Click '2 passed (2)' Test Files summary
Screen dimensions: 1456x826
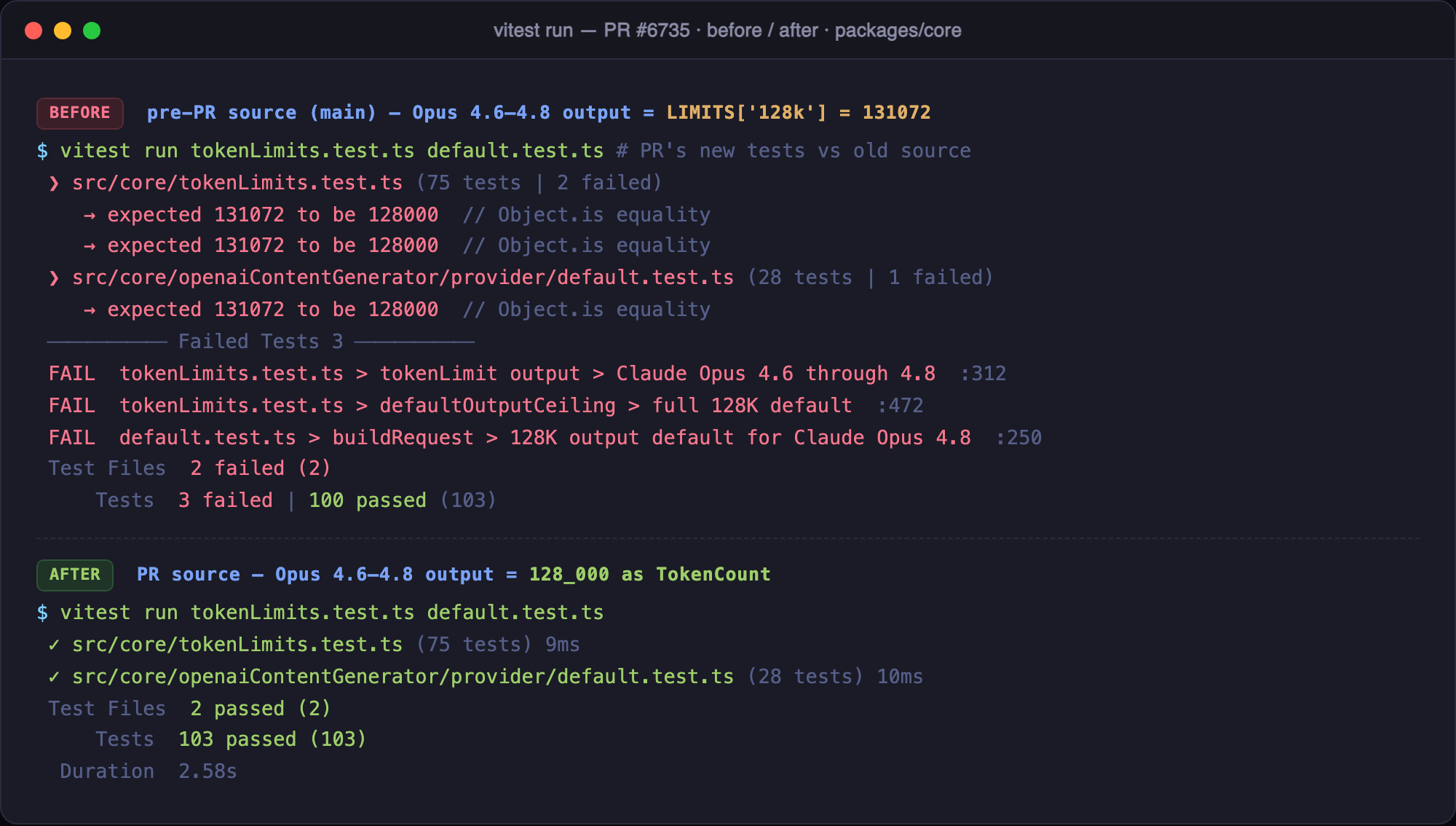click(261, 709)
